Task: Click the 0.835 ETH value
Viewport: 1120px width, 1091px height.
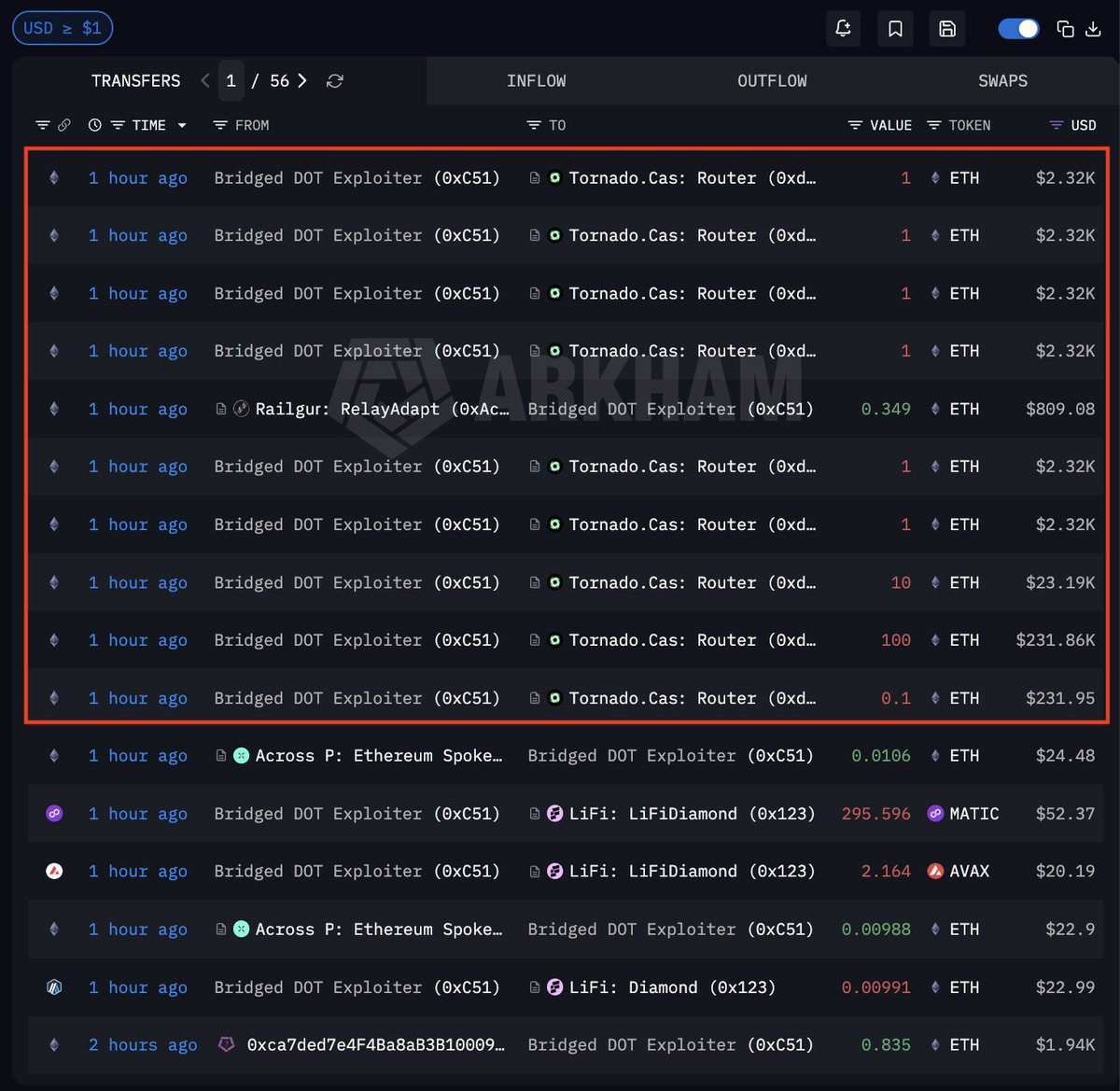Action: click(x=886, y=1045)
